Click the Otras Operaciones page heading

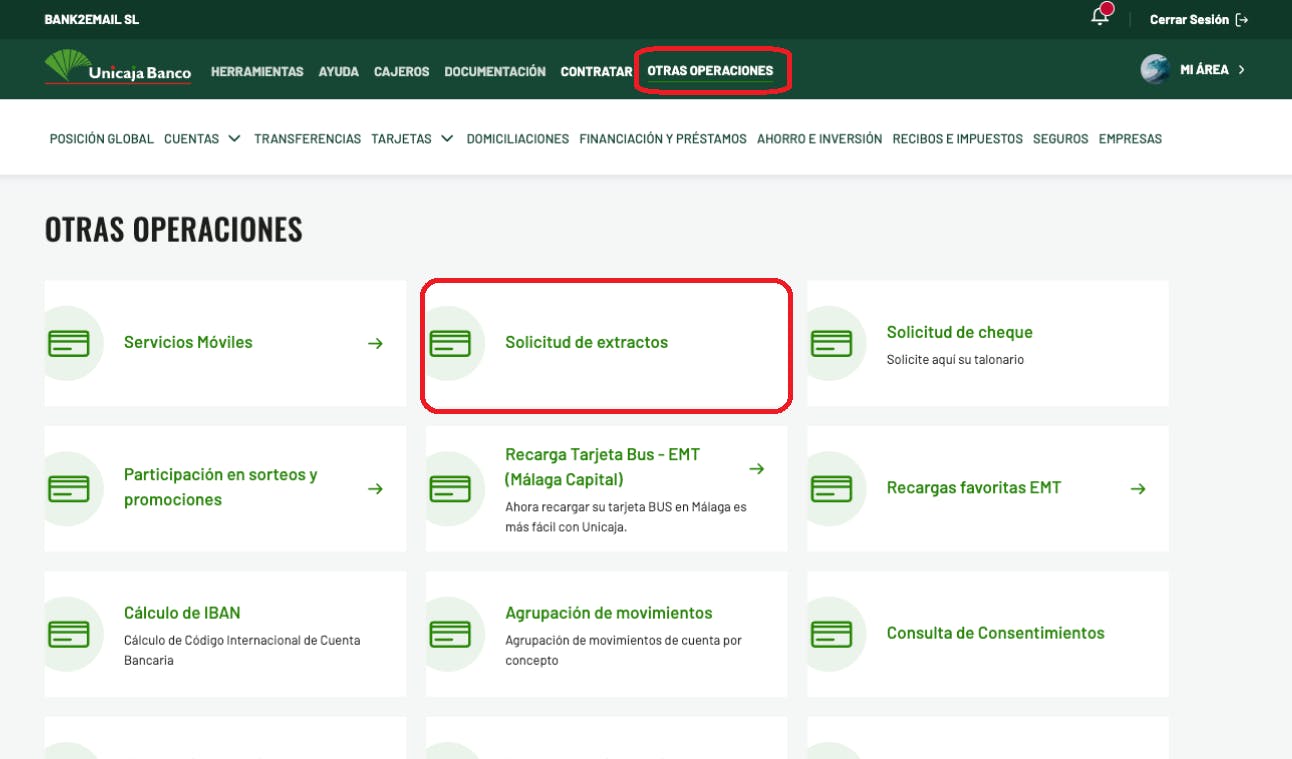click(174, 229)
